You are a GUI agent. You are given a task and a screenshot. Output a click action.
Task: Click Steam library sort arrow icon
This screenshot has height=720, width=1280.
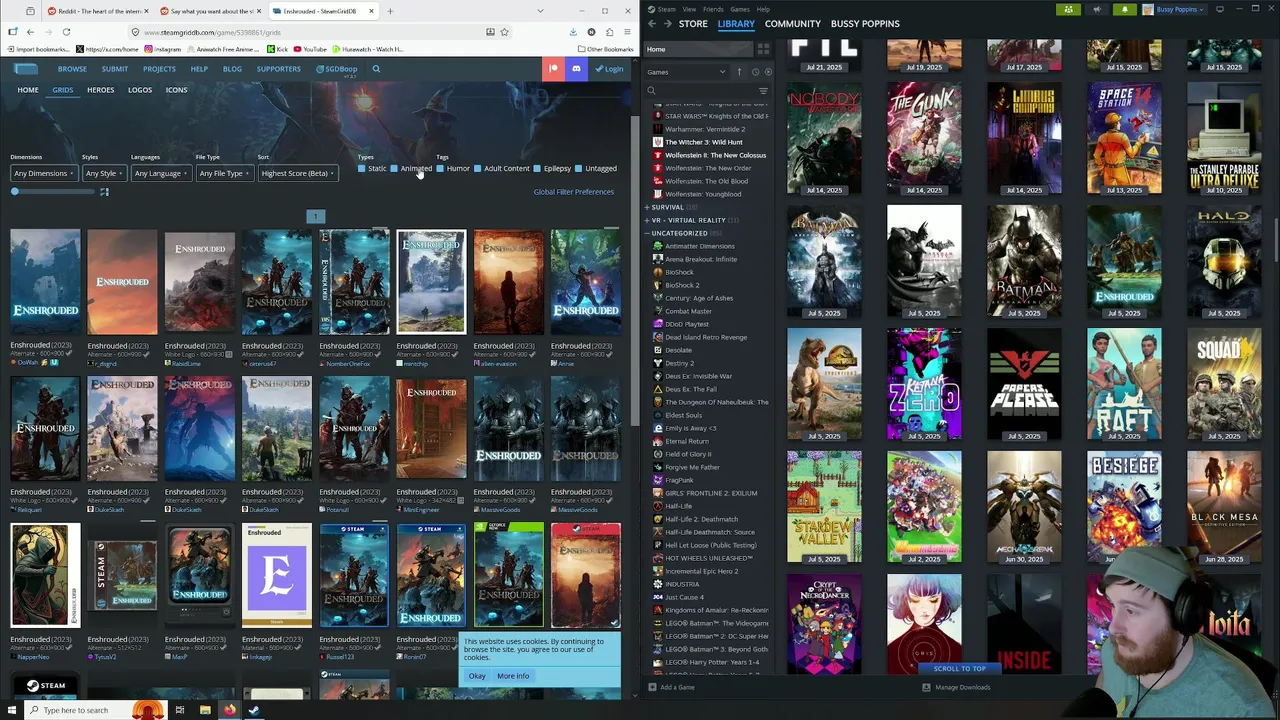tap(740, 72)
